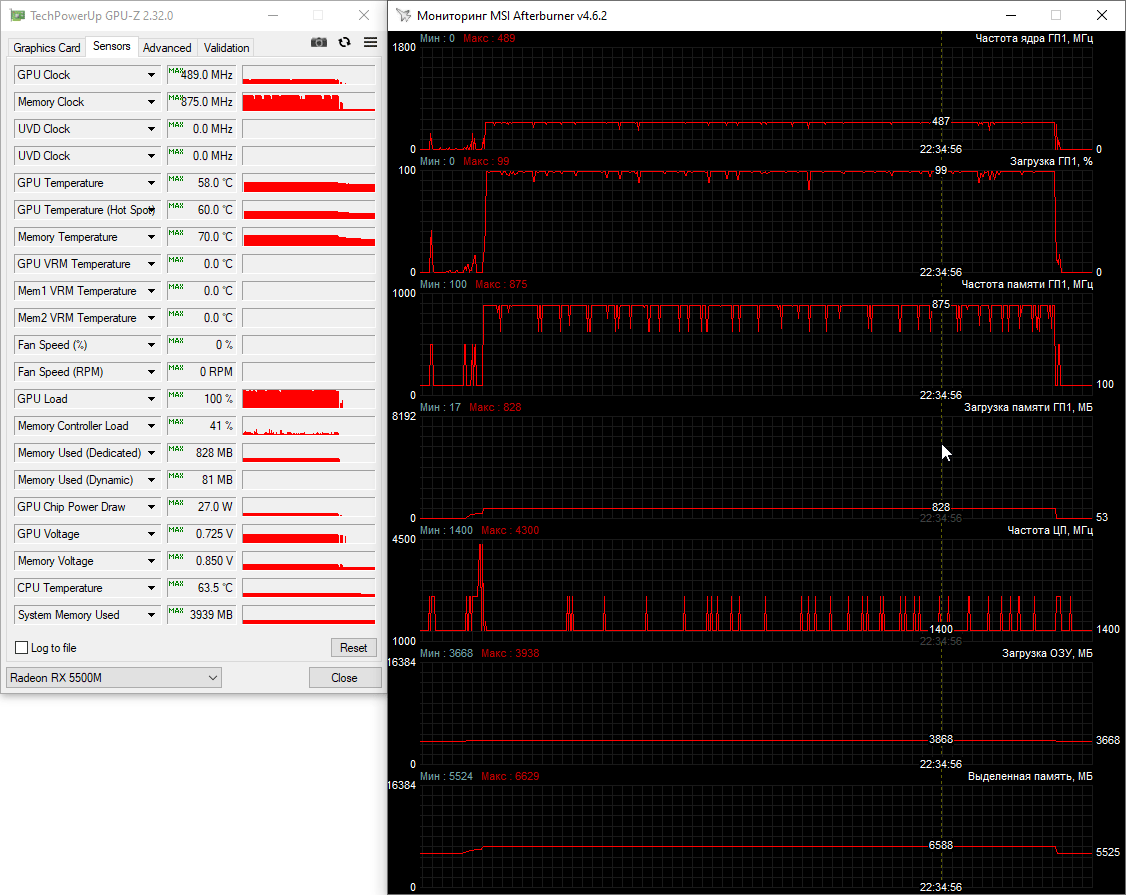Expand the GPU Chip Power Draw dropdown
This screenshot has height=895, width=1126.
[151, 507]
